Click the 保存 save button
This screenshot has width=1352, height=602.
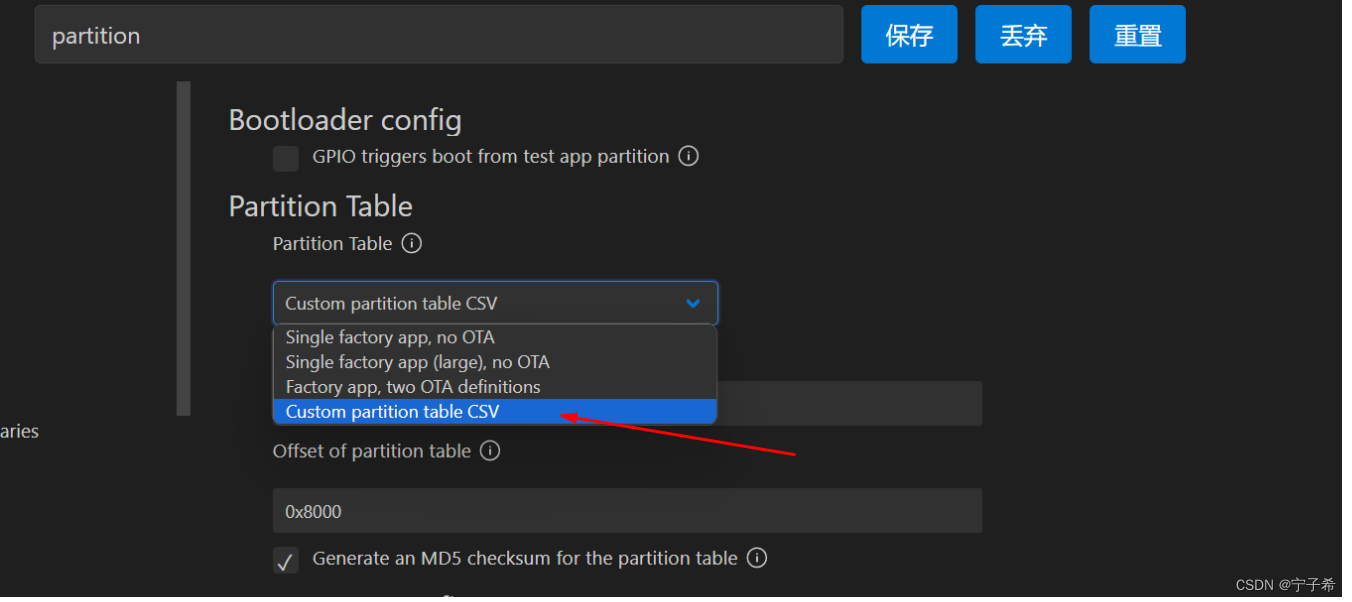(x=909, y=35)
